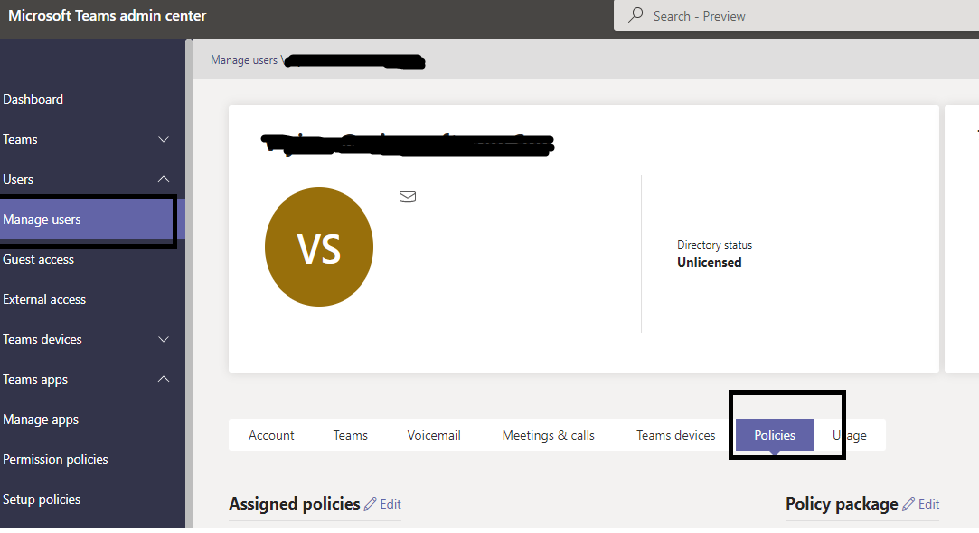Open Guest access settings

[39, 260]
